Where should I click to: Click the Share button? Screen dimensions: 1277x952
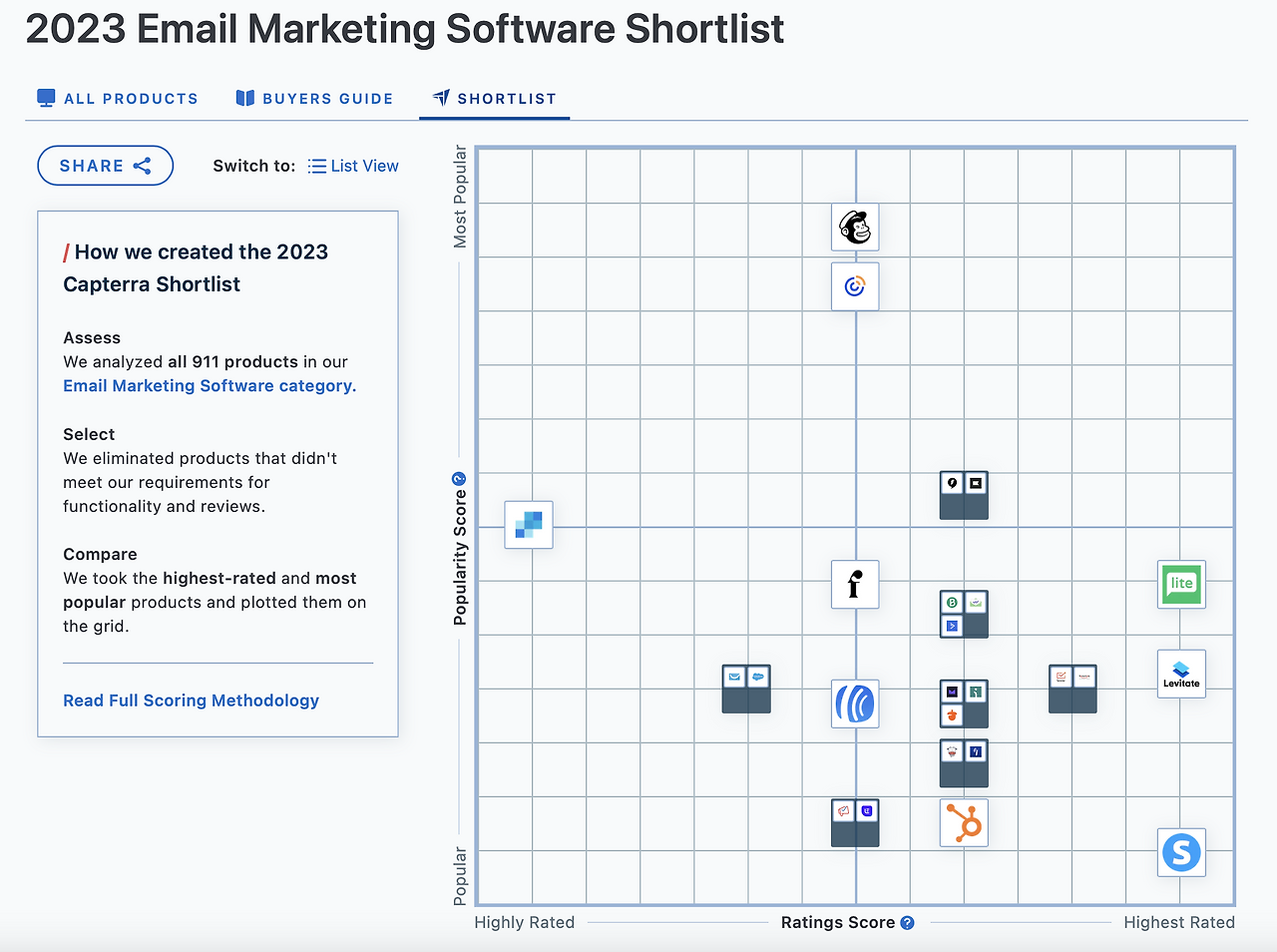coord(105,166)
